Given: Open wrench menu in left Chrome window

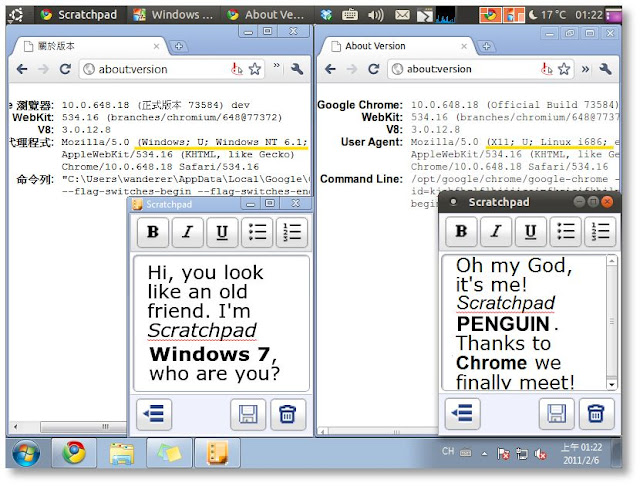Looking at the screenshot, I should pos(297,69).
